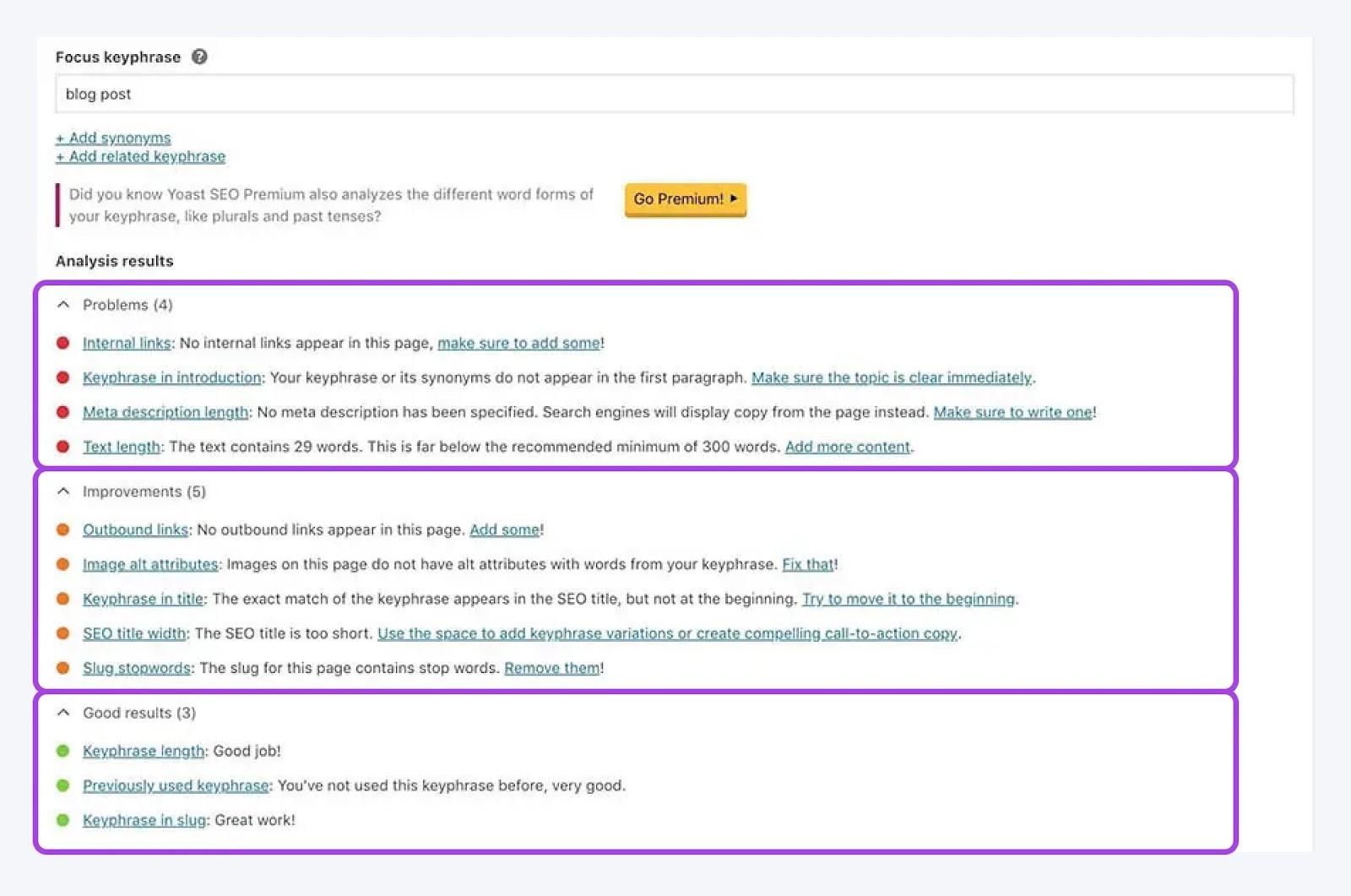The height and width of the screenshot is (896, 1351).
Task: Collapse the Good results (3) section
Action: [x=63, y=713]
